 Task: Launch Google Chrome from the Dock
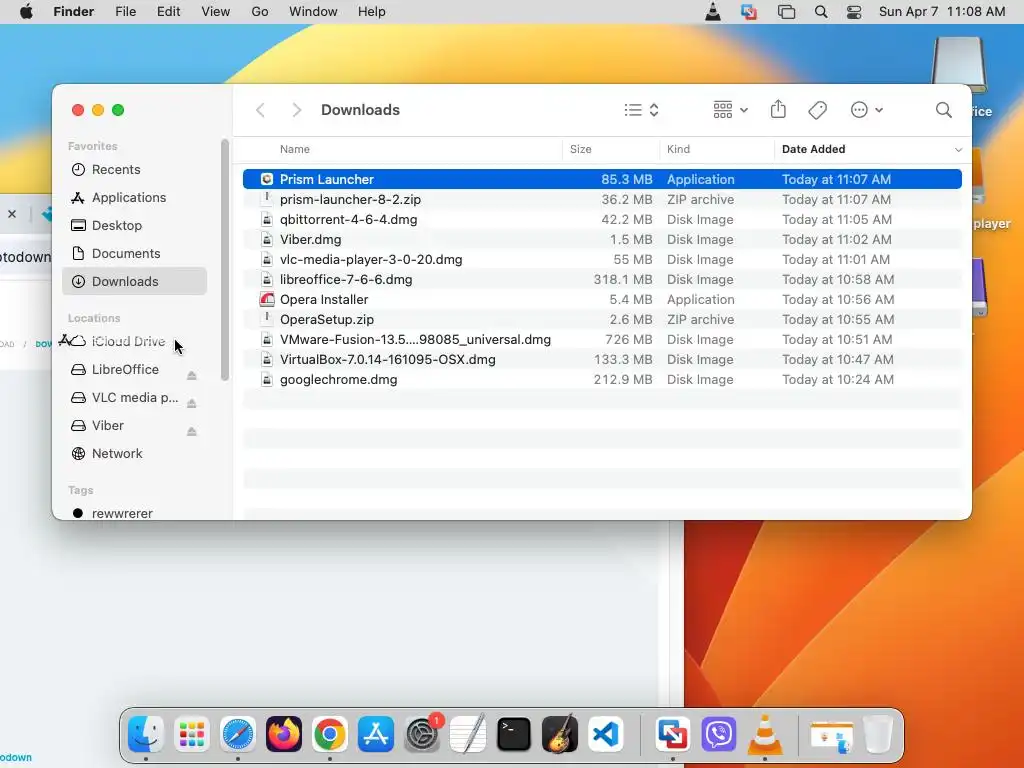pos(330,734)
